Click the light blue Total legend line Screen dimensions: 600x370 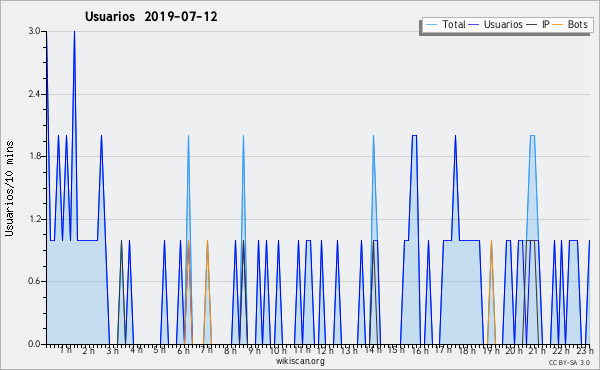(x=431, y=25)
